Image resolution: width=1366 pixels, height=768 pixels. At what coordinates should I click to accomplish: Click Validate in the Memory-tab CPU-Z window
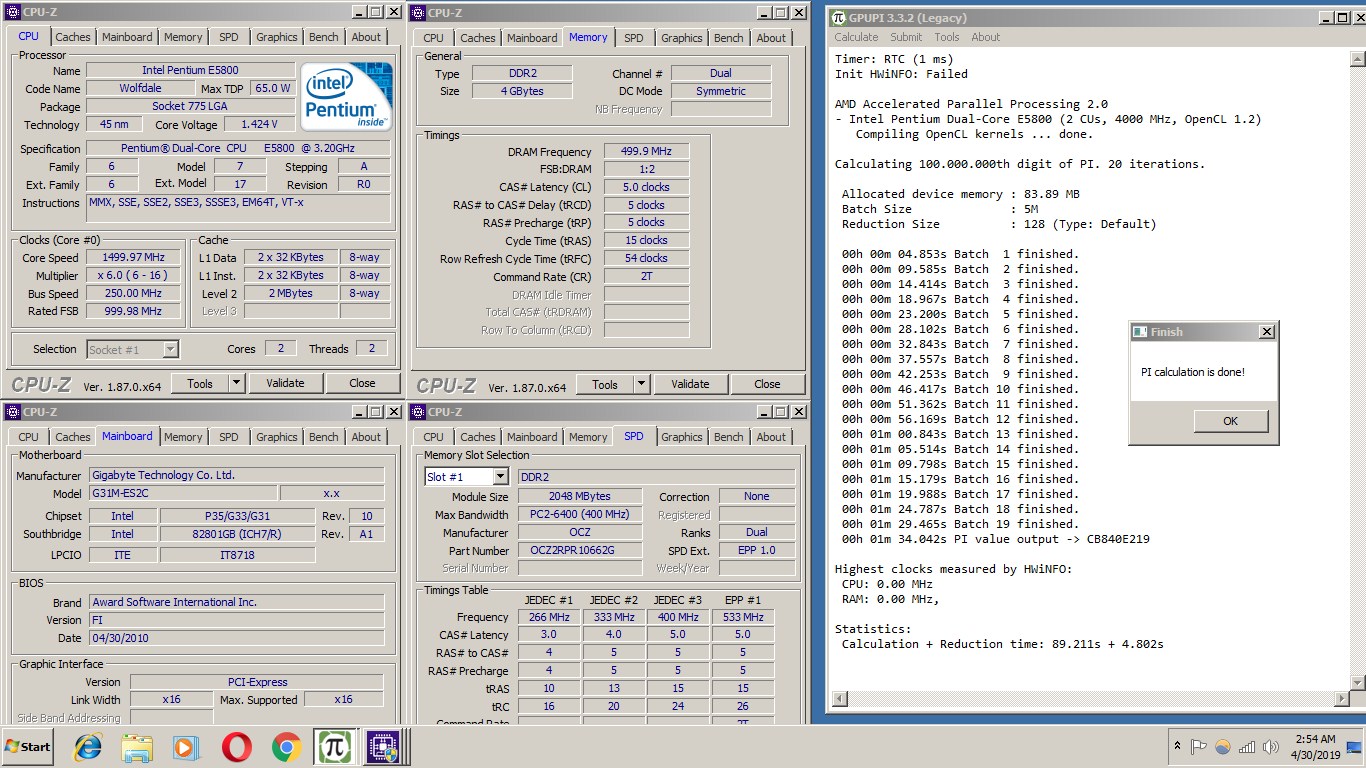tap(690, 384)
